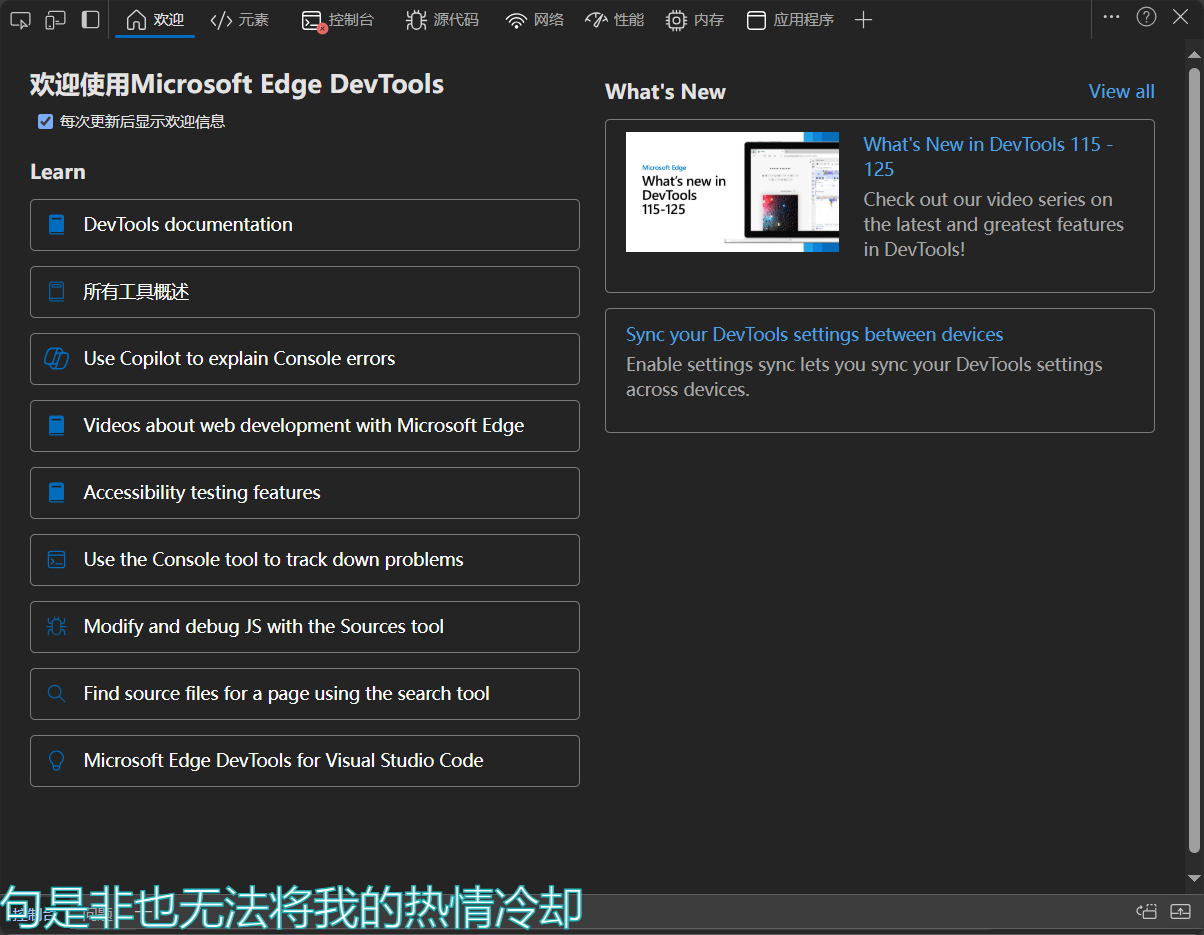Click the dock quick view icon

click(1147, 911)
